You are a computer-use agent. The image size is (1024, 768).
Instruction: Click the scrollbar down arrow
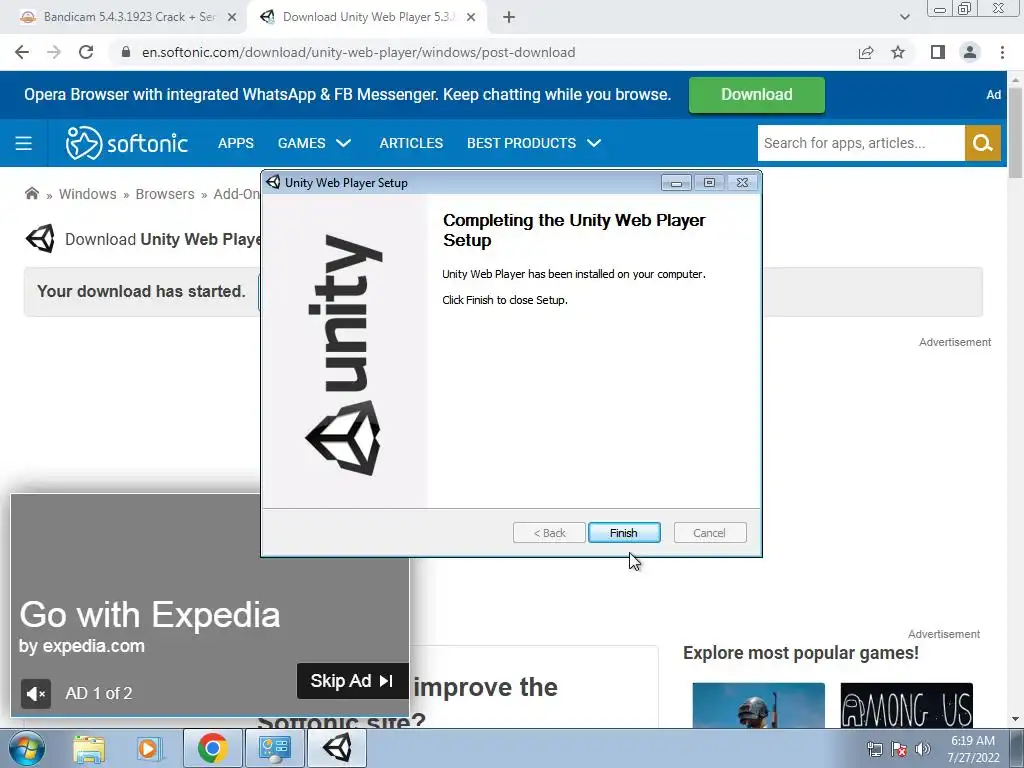tap(1015, 719)
